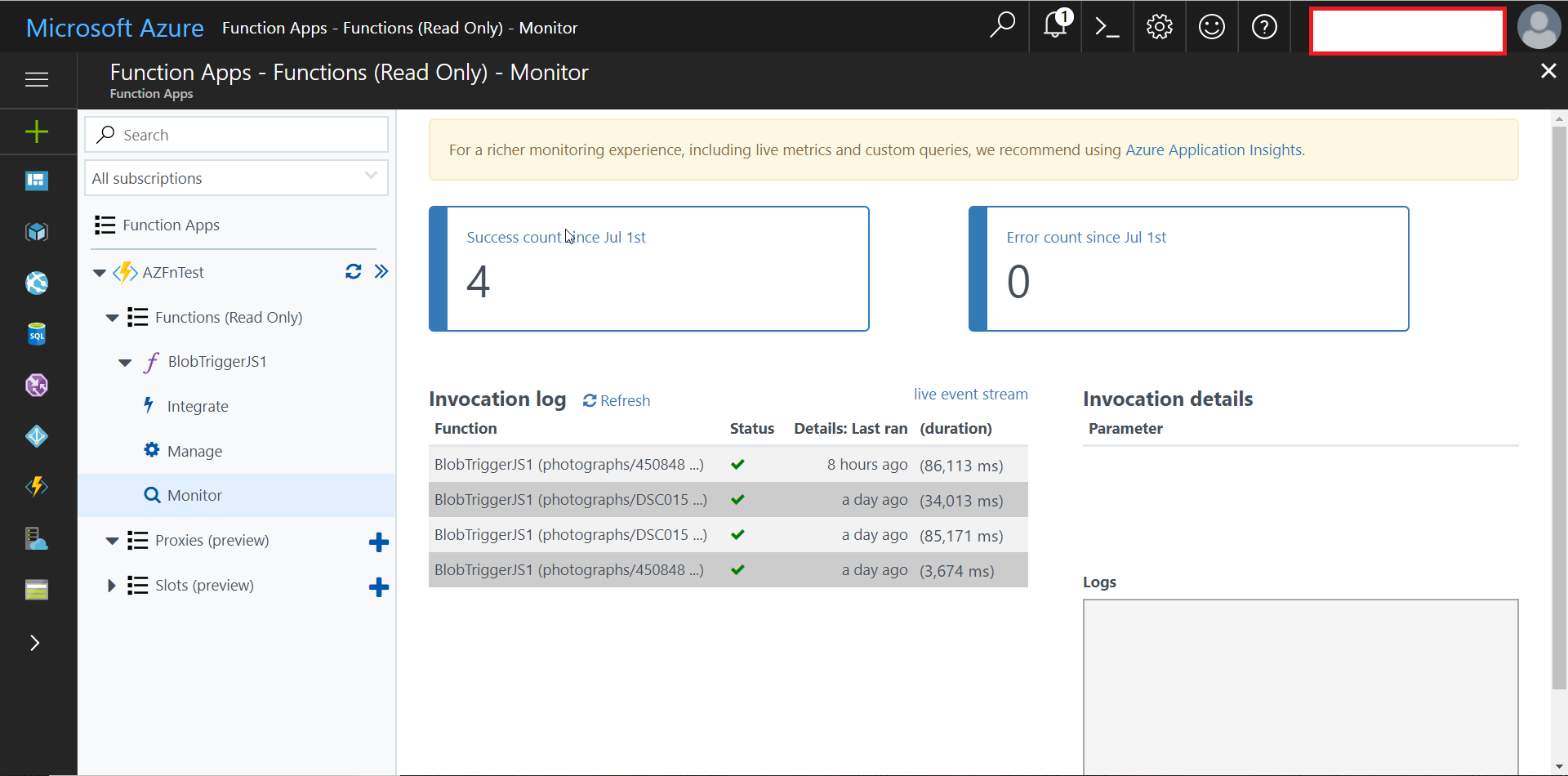
Task: Select invocation with 3,674 ms duration
Action: pos(728,570)
